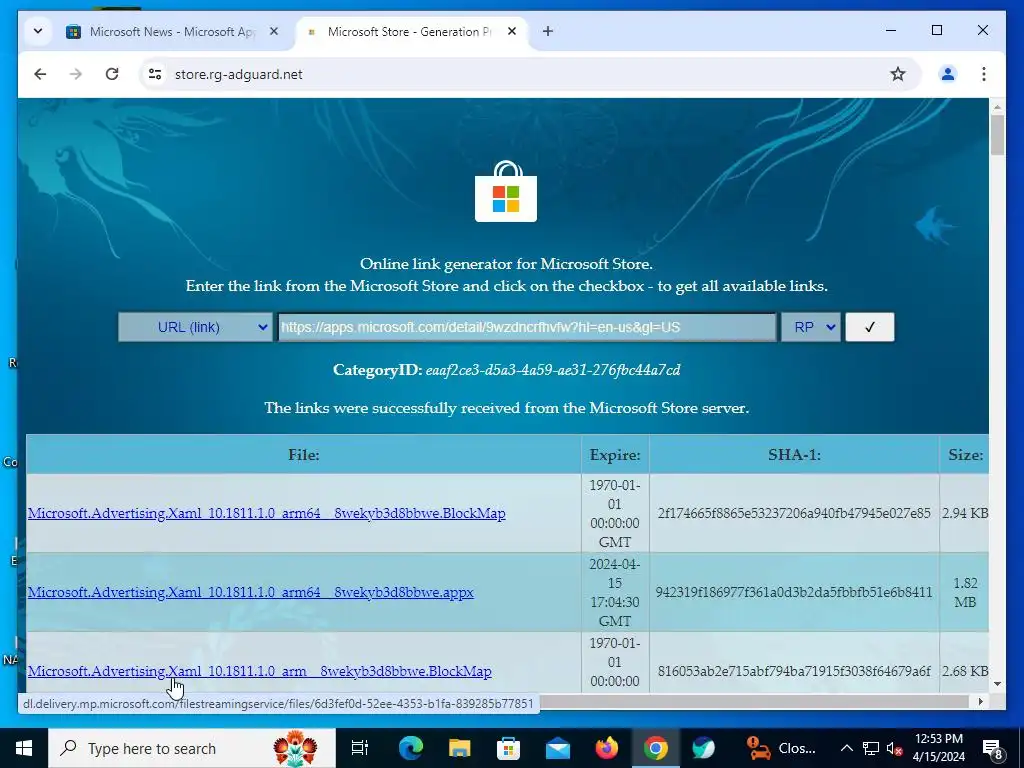Launch Firefox from the taskbar
Image resolution: width=1024 pixels, height=768 pixels.
[x=607, y=748]
